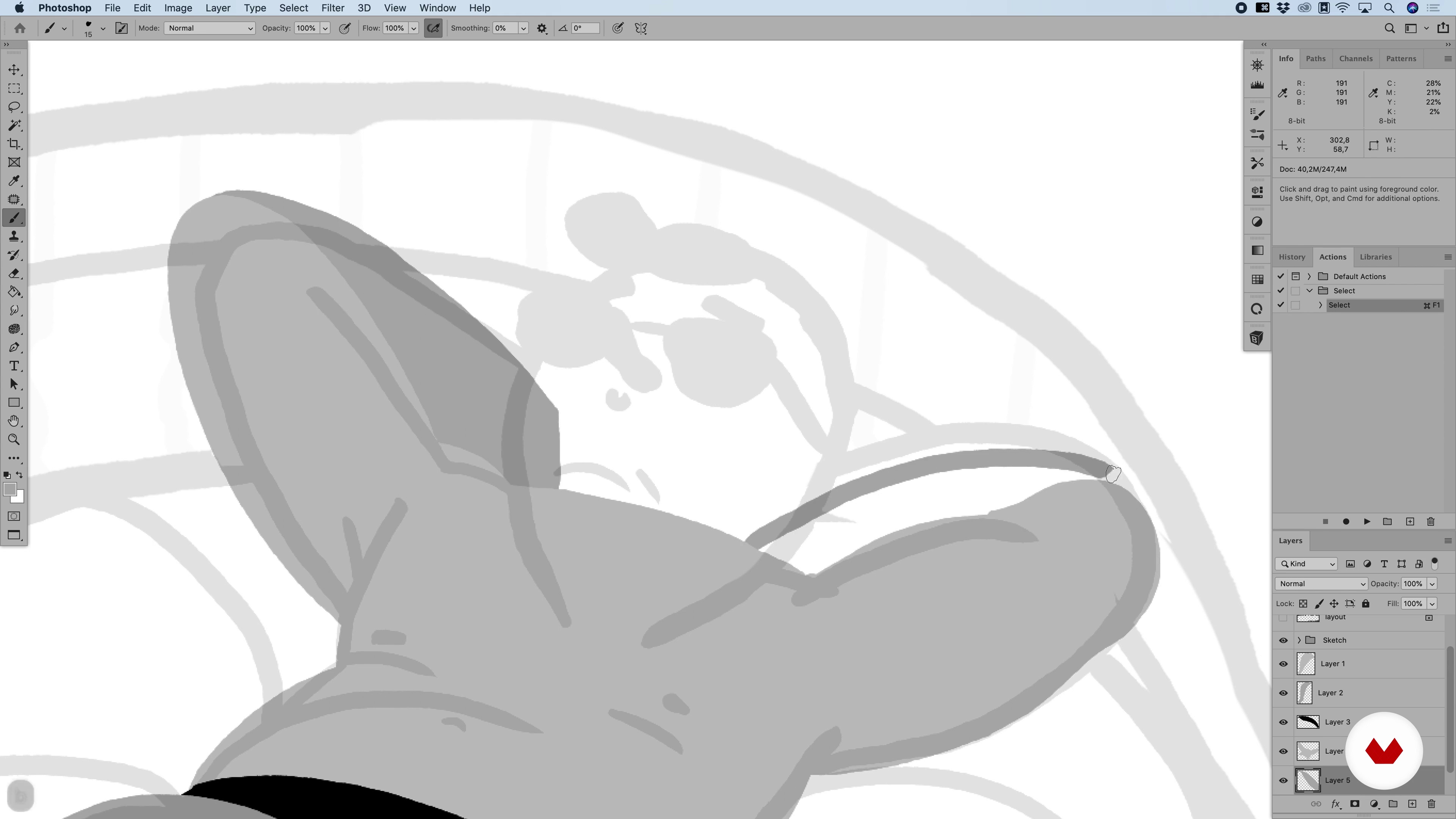Viewport: 1456px width, 819px height.
Task: Hide Layer 2 visibility eye
Action: [1283, 693]
